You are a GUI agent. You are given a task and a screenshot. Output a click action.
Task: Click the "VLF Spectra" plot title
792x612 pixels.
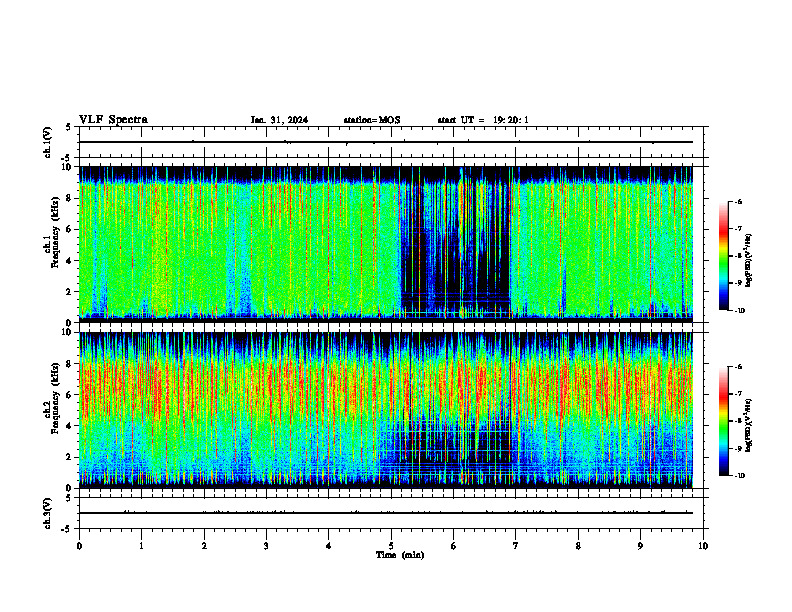point(113,120)
